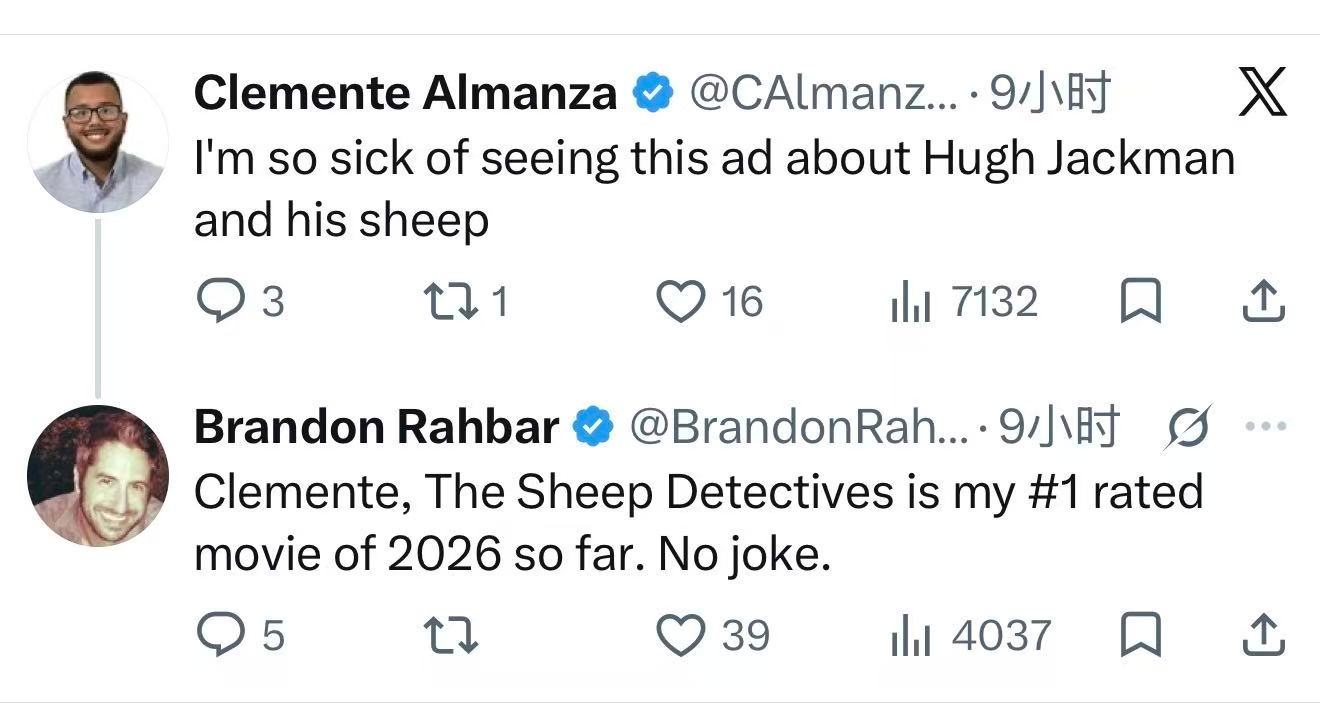Open the @BrandonRah... handle link

point(798,427)
